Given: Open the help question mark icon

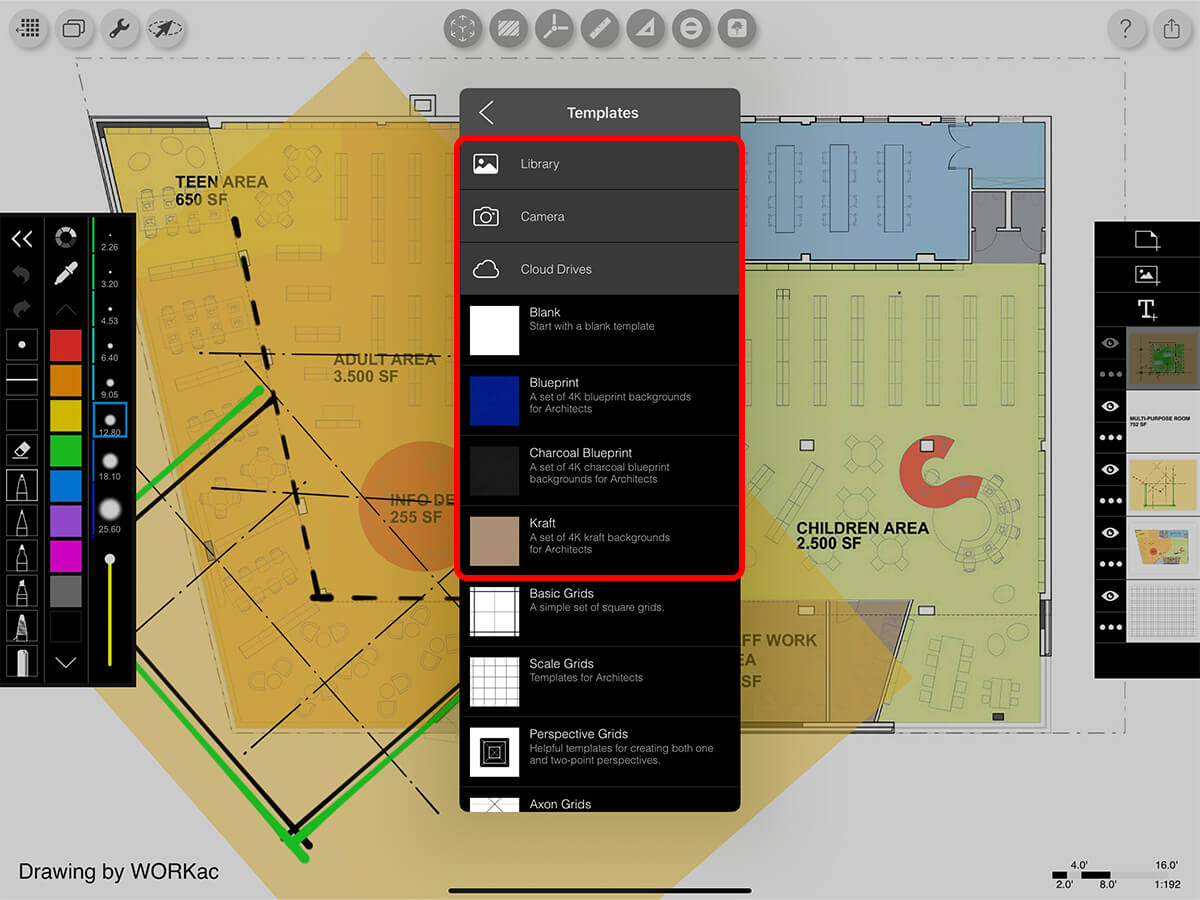Looking at the screenshot, I should pyautogui.click(x=1126, y=29).
